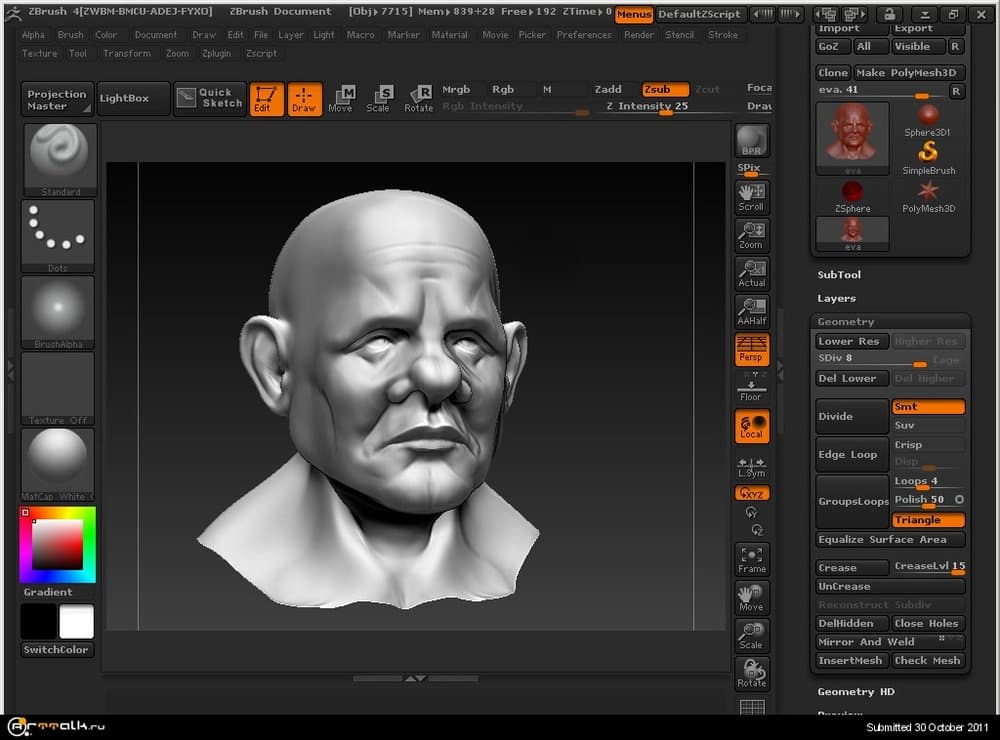
Task: Click the BPR render icon
Action: [x=751, y=141]
